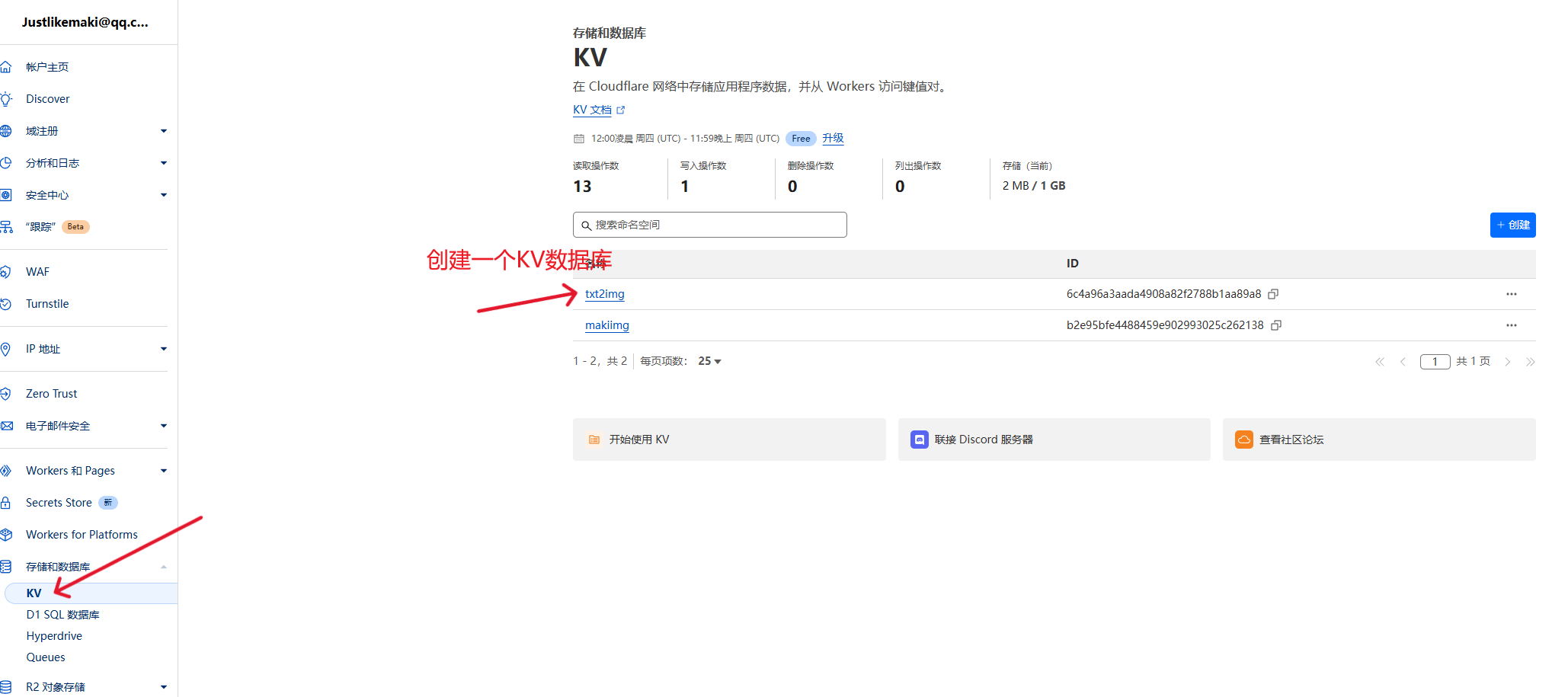Click the IP 地址 location pin icon
The height and width of the screenshot is (697, 1568).
click(x=5, y=349)
